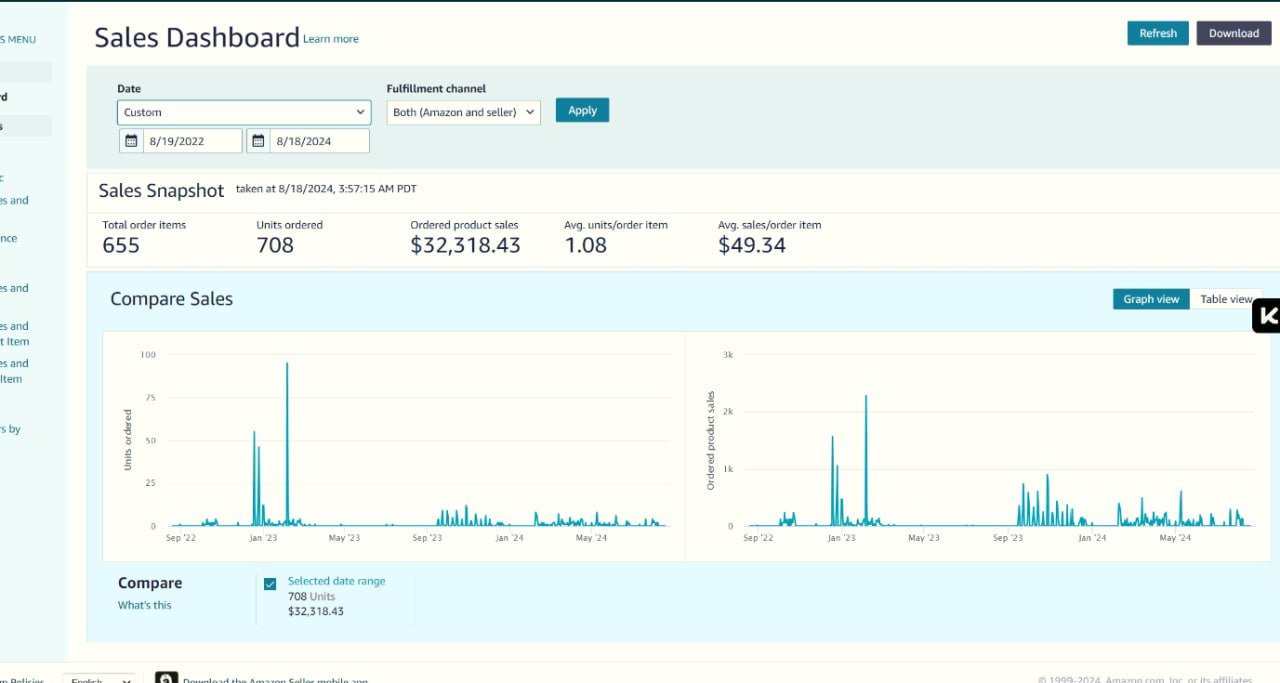Switch to Graph view tab
1280x683 pixels.
tap(1151, 299)
